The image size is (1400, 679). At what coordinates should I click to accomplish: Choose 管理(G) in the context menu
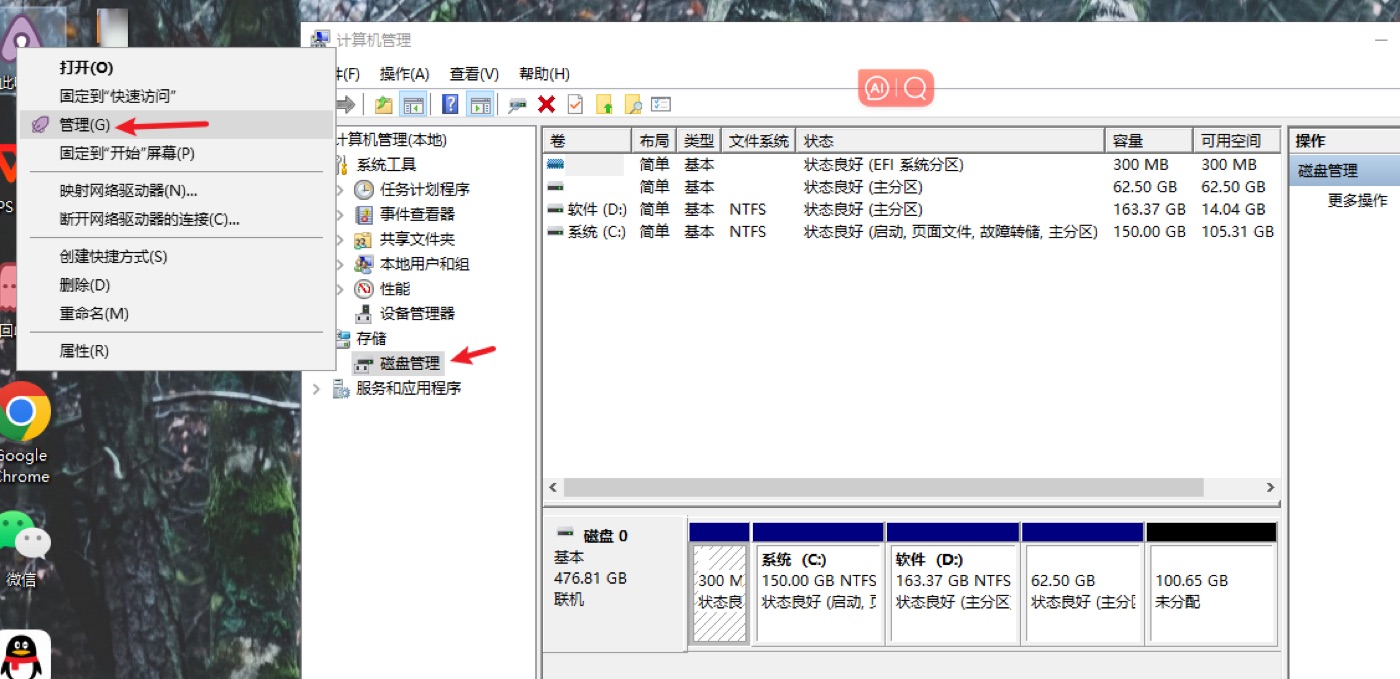(x=175, y=125)
